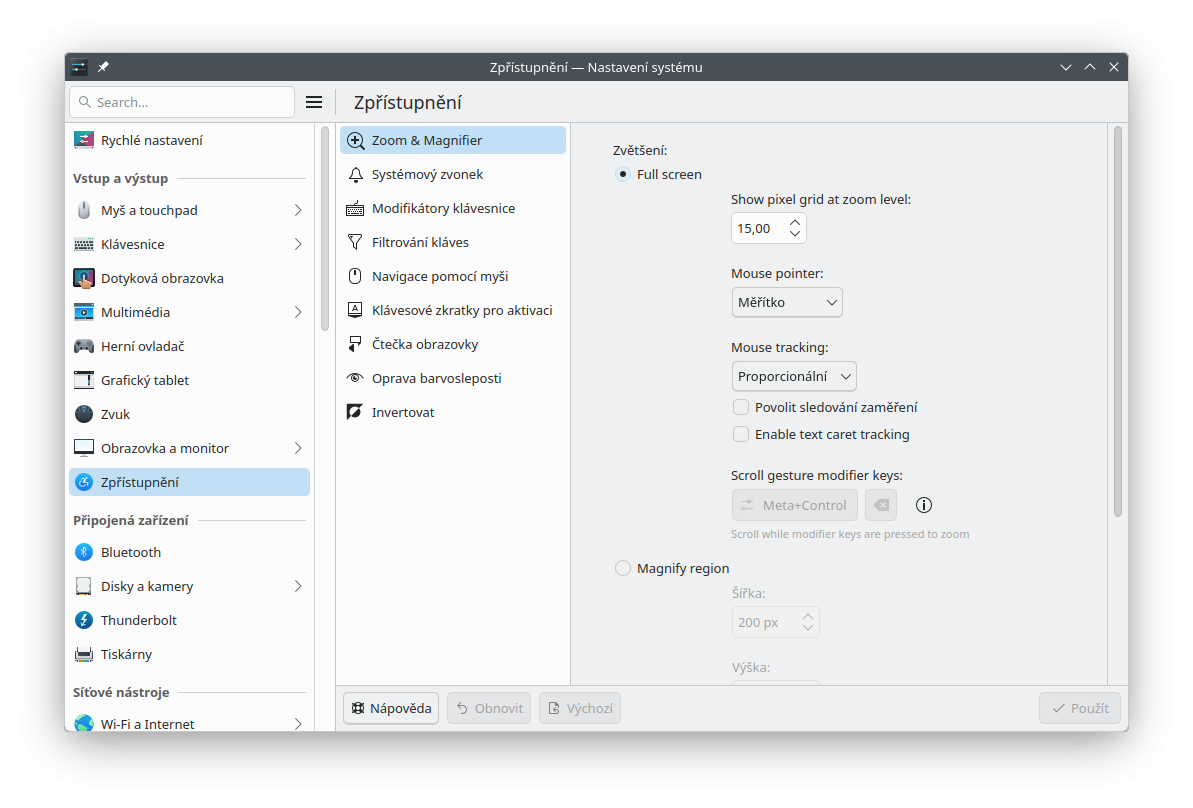
Task: Select the Full screen radio button
Action: tap(623, 174)
